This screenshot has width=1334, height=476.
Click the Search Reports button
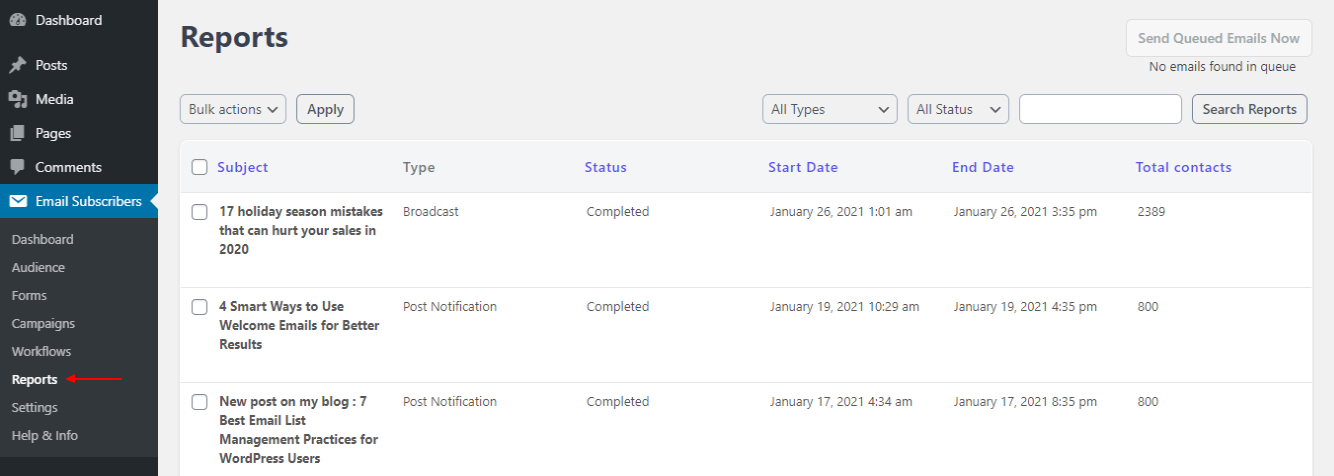pyautogui.click(x=1250, y=109)
